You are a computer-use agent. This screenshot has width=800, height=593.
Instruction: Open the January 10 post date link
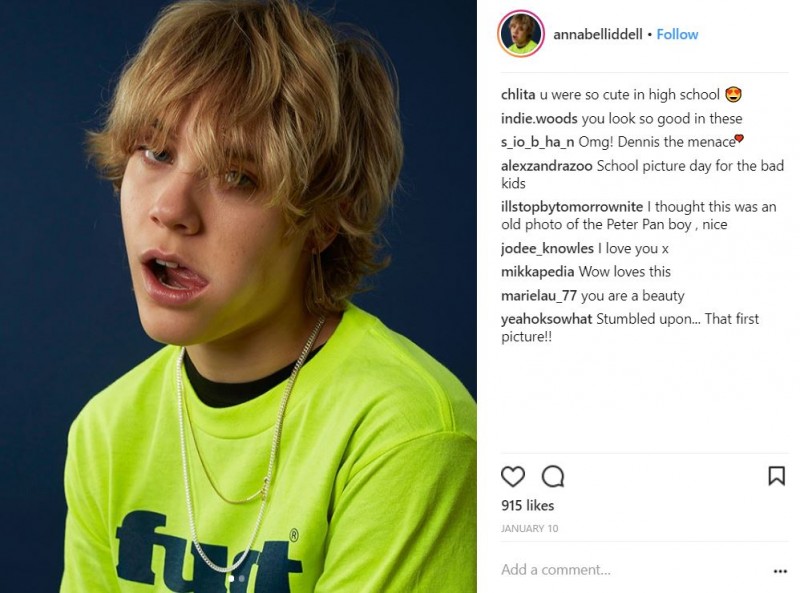tap(530, 529)
